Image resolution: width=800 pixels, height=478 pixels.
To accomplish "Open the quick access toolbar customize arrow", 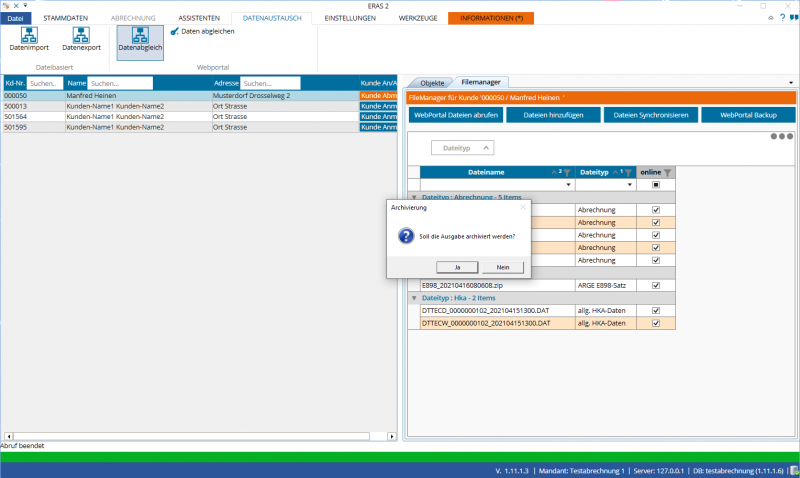I will coord(25,6).
